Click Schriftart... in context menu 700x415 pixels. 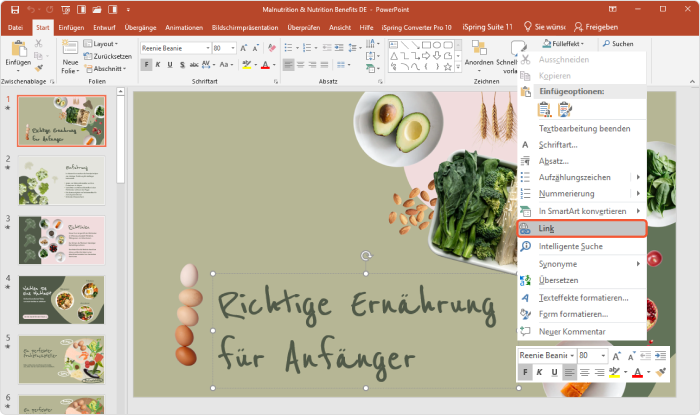point(582,145)
